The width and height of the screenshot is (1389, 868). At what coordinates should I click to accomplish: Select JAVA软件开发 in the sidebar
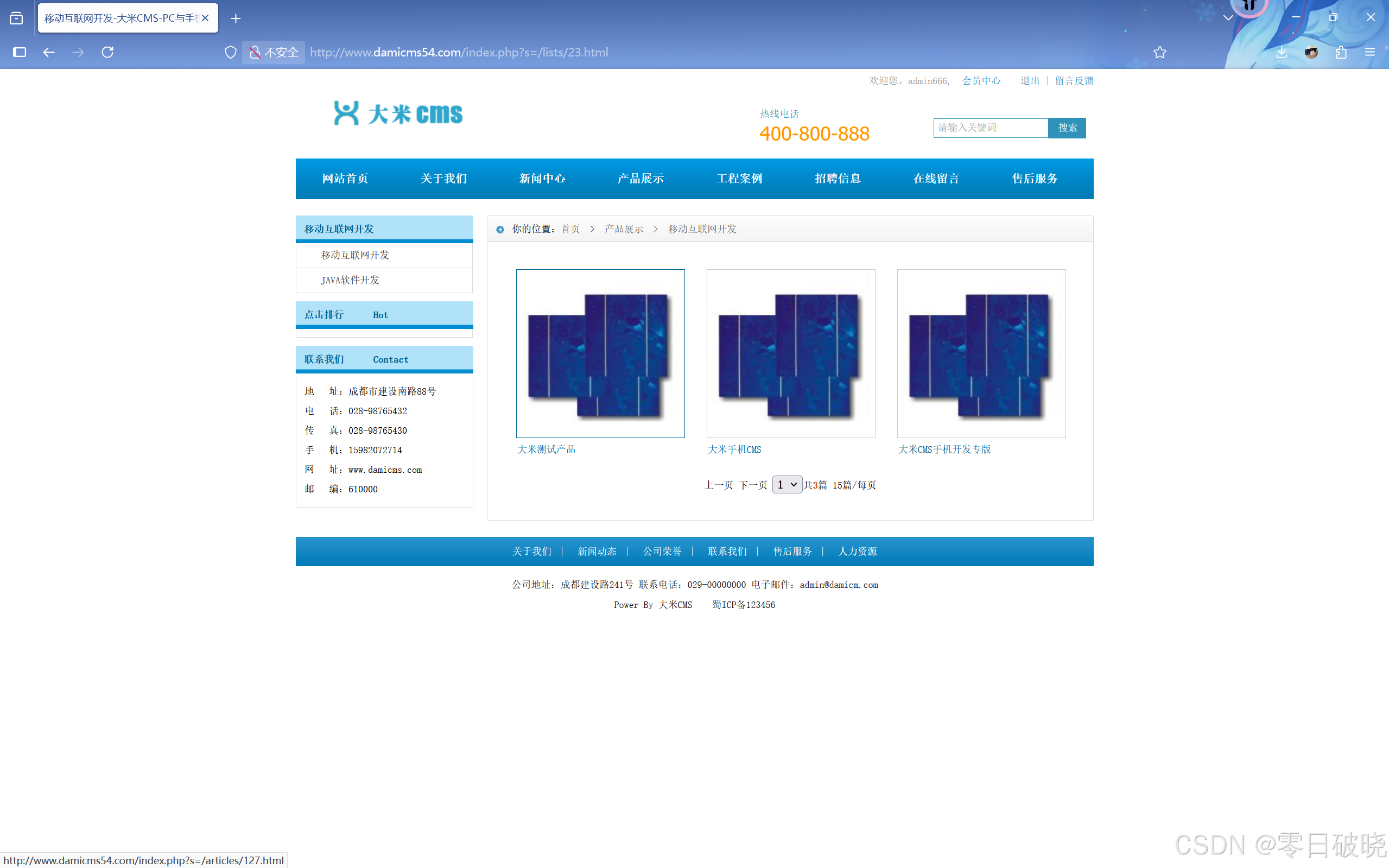click(350, 280)
